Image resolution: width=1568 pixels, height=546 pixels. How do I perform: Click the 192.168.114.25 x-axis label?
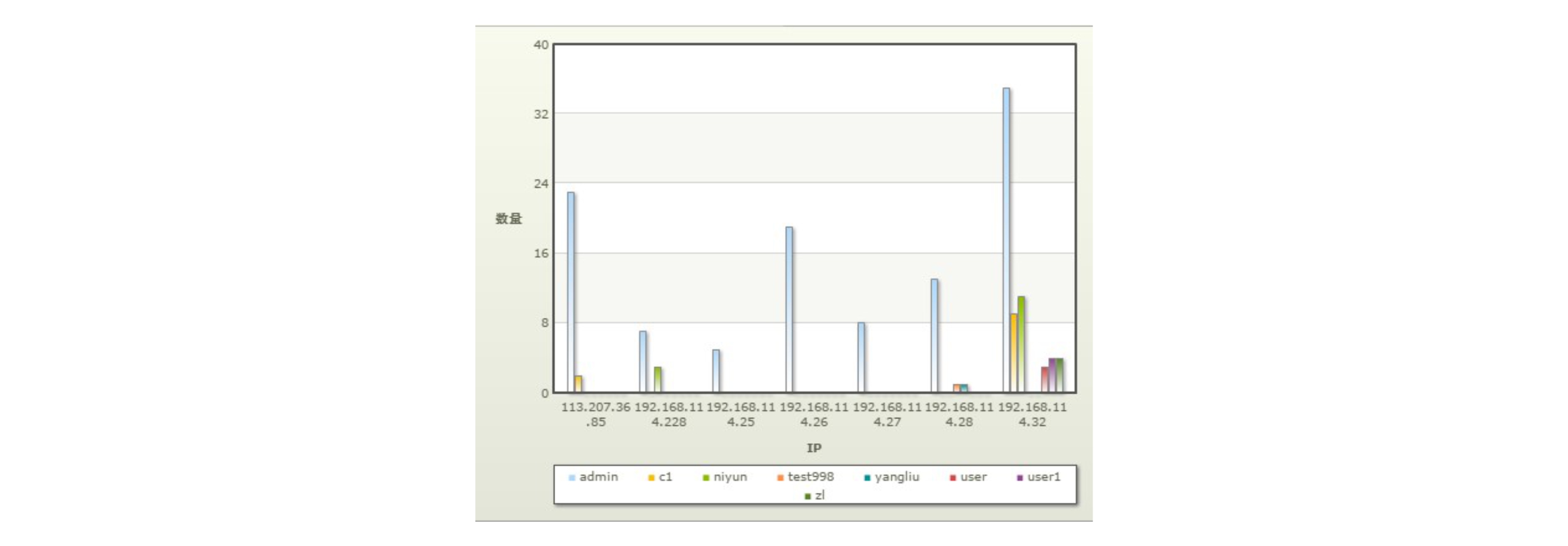point(741,414)
